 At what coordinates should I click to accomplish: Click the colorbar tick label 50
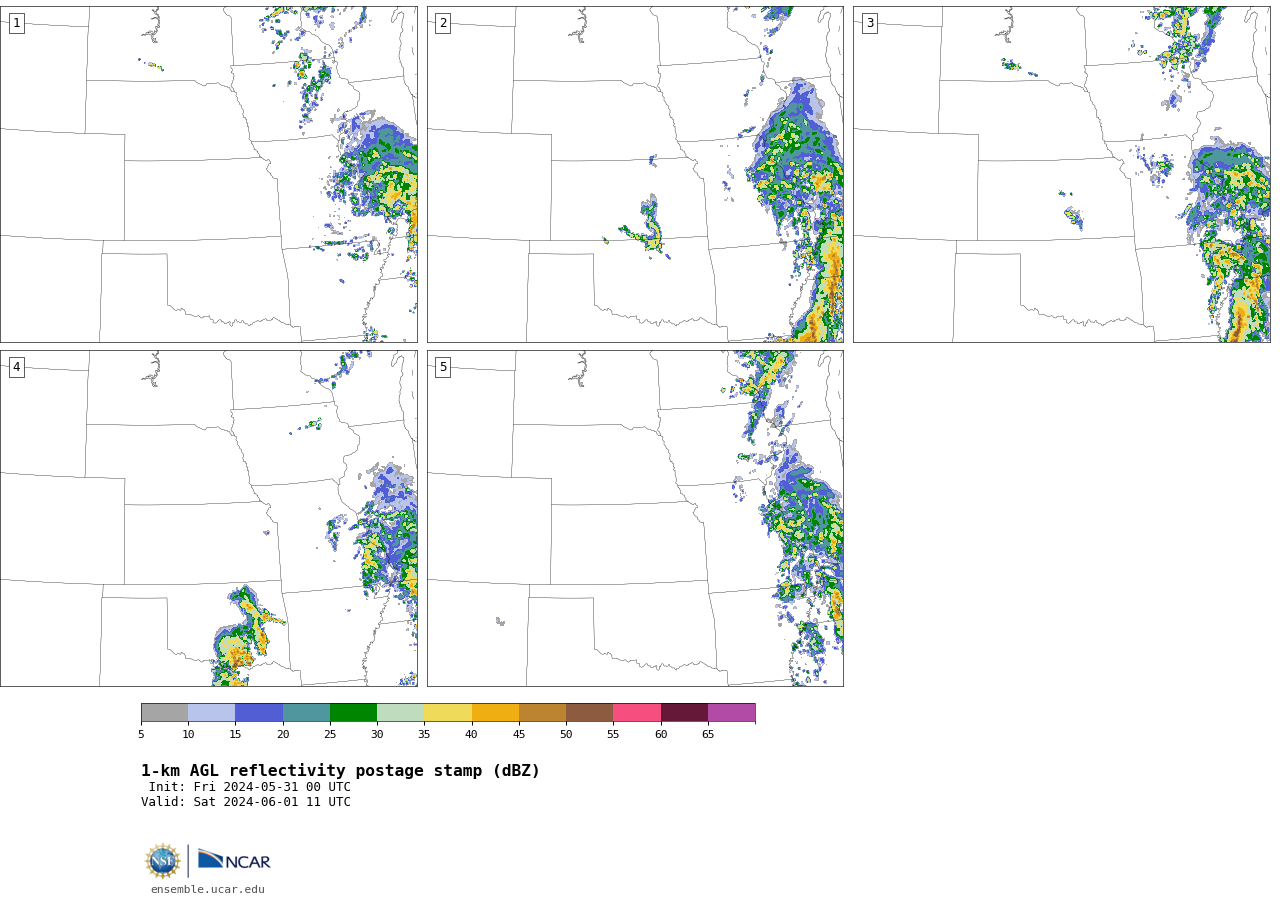tap(566, 735)
